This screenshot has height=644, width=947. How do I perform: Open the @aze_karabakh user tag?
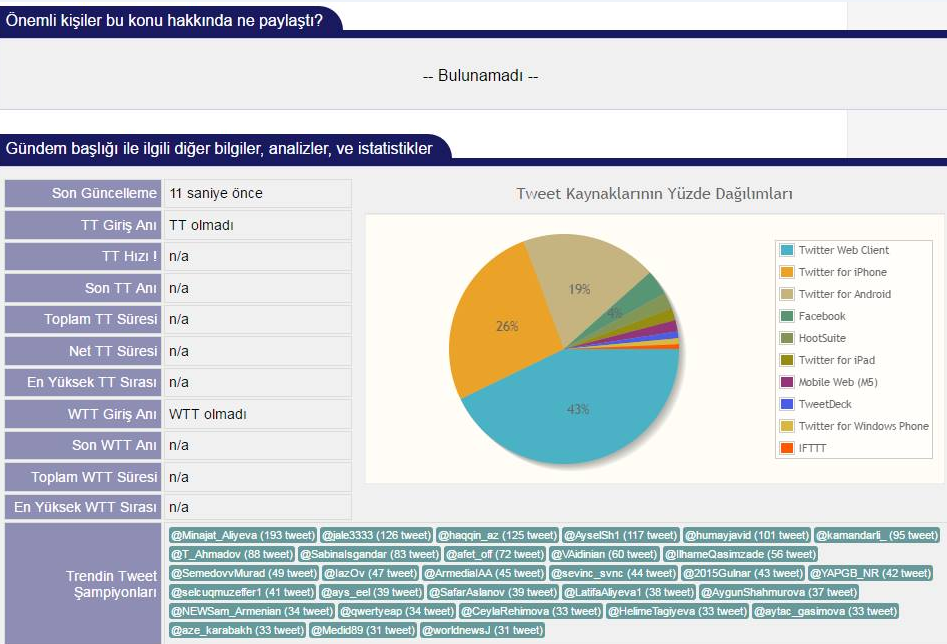point(236,630)
